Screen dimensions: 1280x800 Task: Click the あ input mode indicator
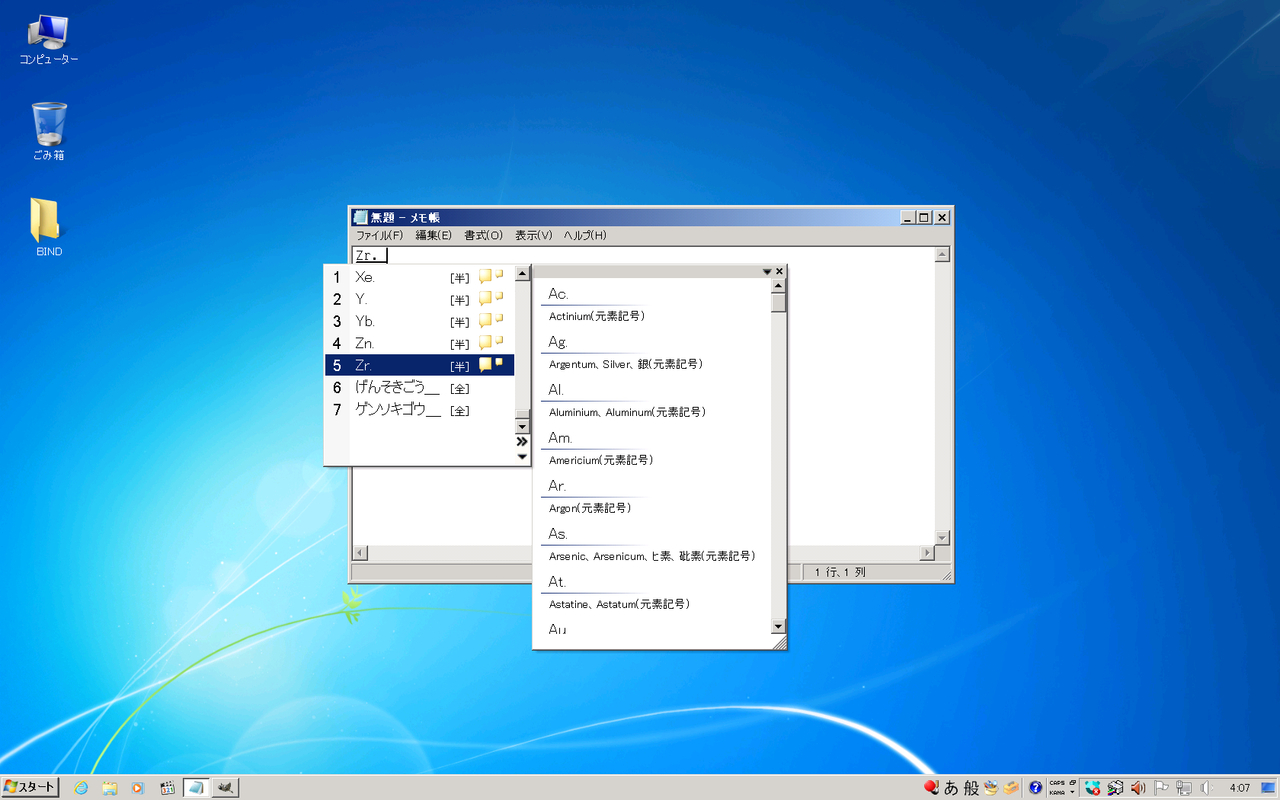coord(951,788)
